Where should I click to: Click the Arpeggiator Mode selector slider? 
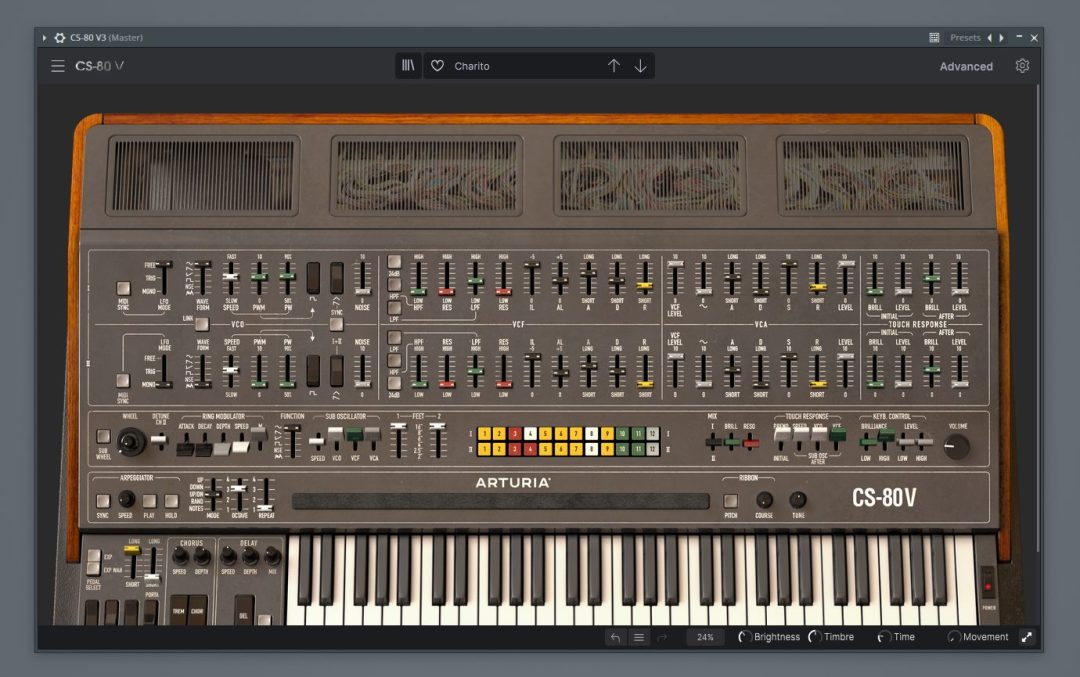215,495
